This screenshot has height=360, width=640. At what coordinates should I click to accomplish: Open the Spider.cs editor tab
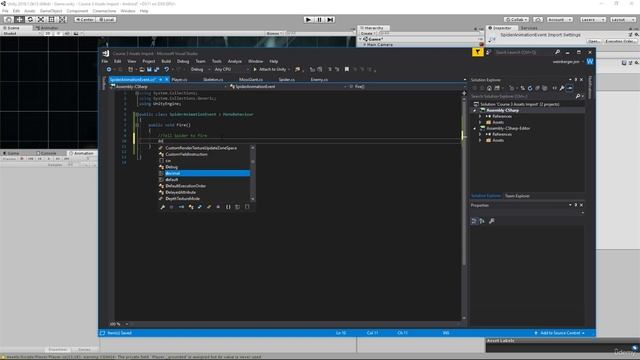(x=287, y=80)
